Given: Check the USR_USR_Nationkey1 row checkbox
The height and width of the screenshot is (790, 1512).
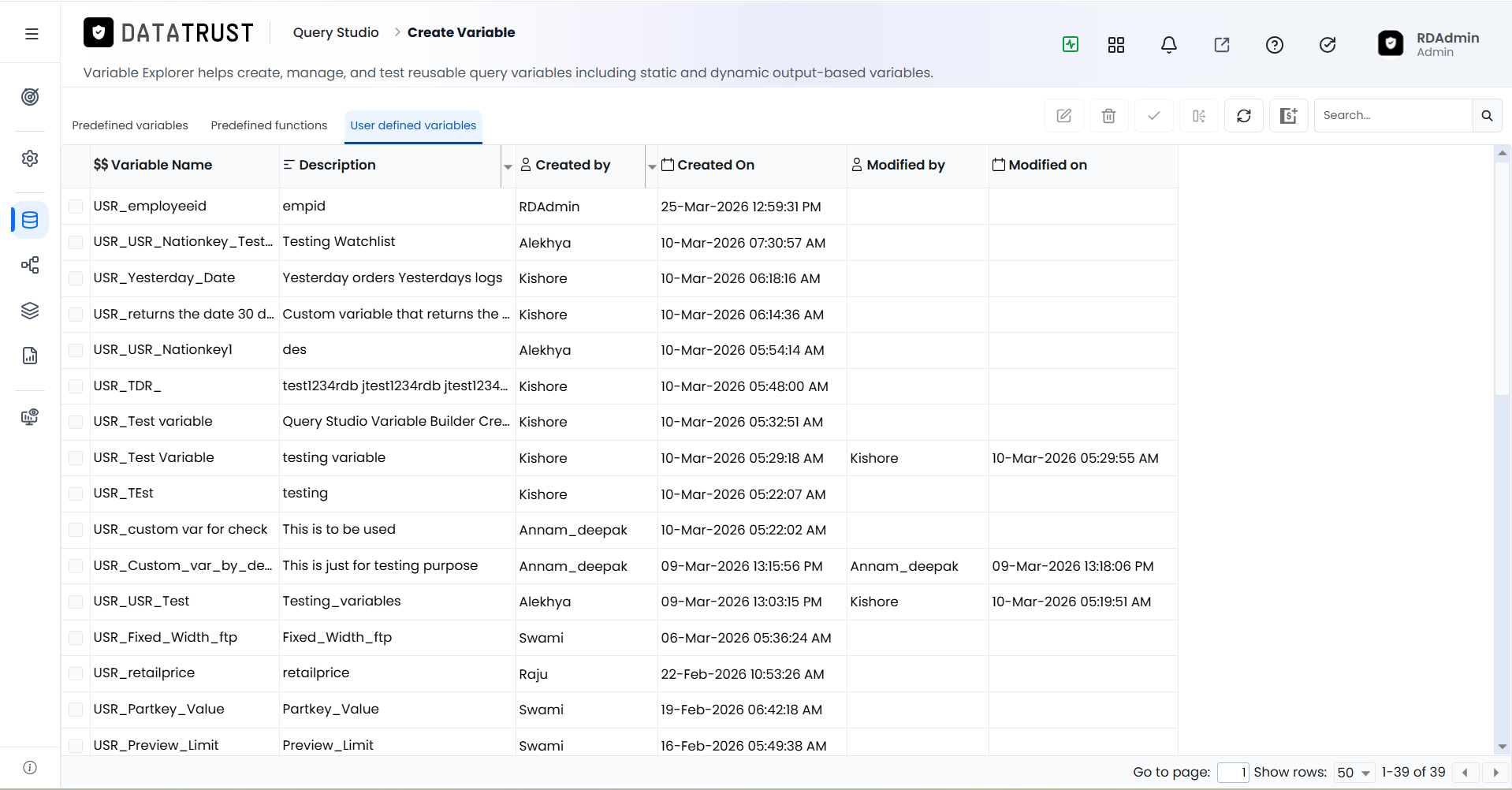Looking at the screenshot, I should [76, 350].
